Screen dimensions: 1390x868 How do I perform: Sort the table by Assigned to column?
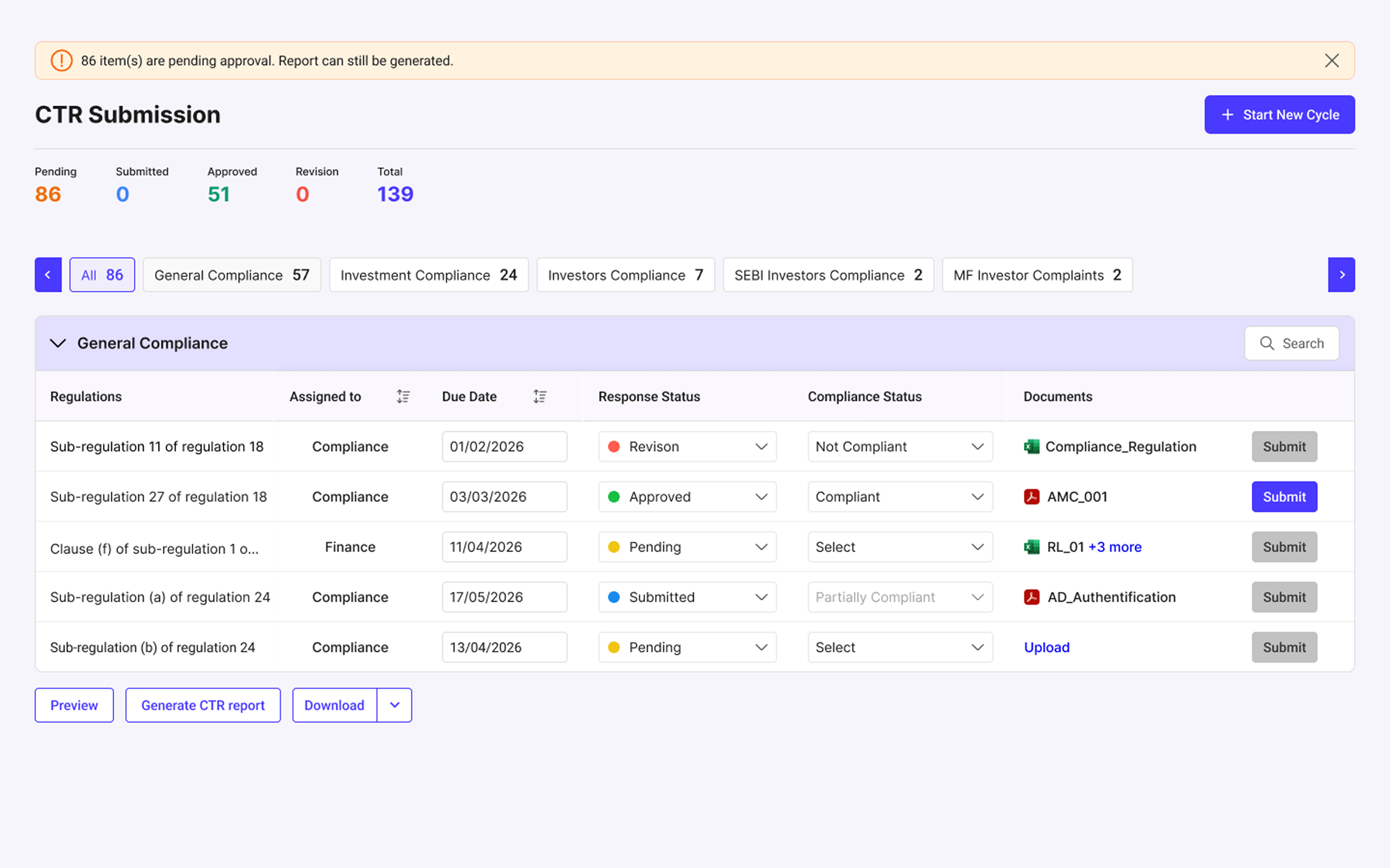[x=403, y=396]
